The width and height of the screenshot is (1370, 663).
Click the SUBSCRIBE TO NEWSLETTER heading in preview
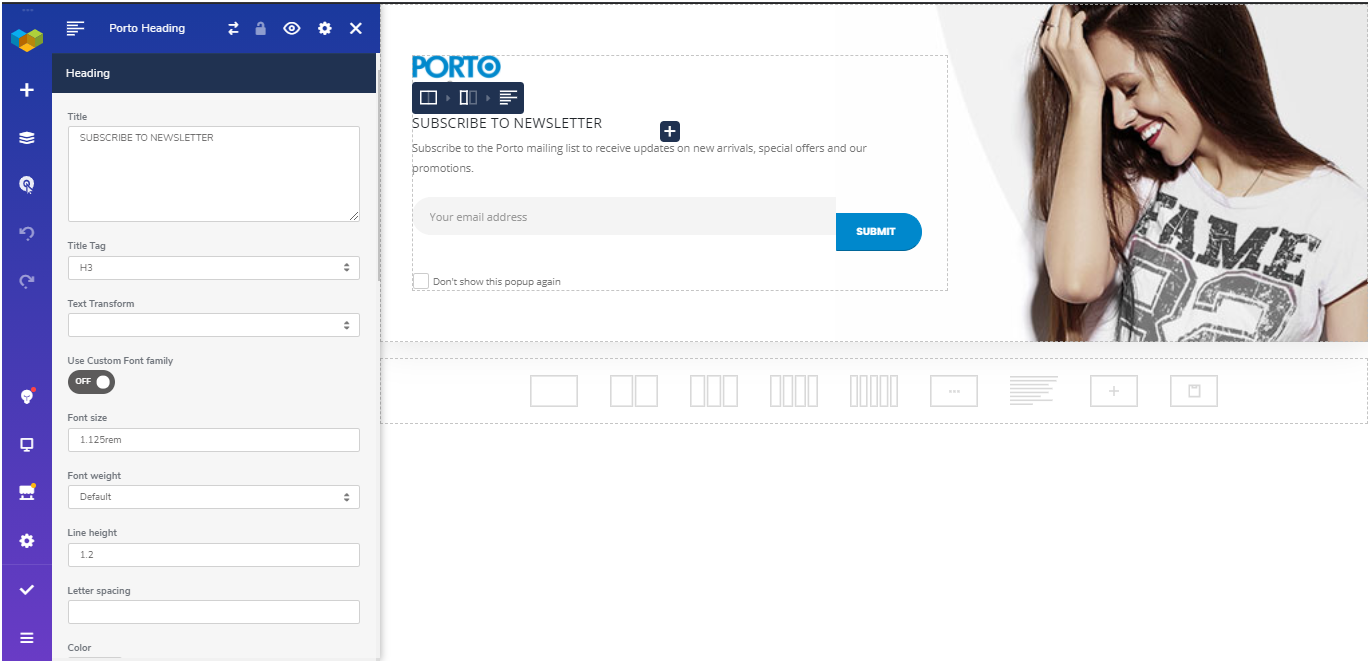point(507,123)
